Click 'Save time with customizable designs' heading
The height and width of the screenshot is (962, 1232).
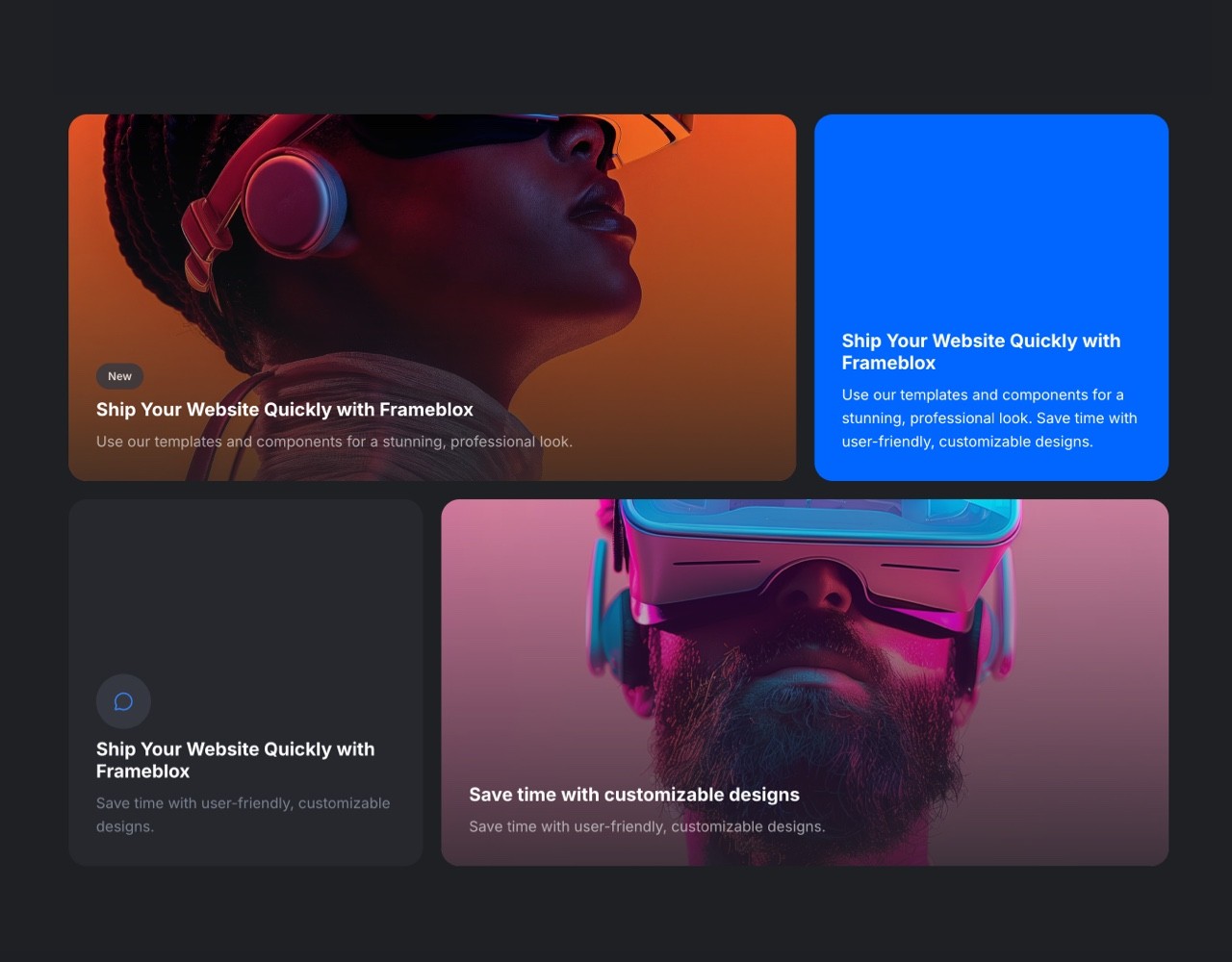click(634, 795)
